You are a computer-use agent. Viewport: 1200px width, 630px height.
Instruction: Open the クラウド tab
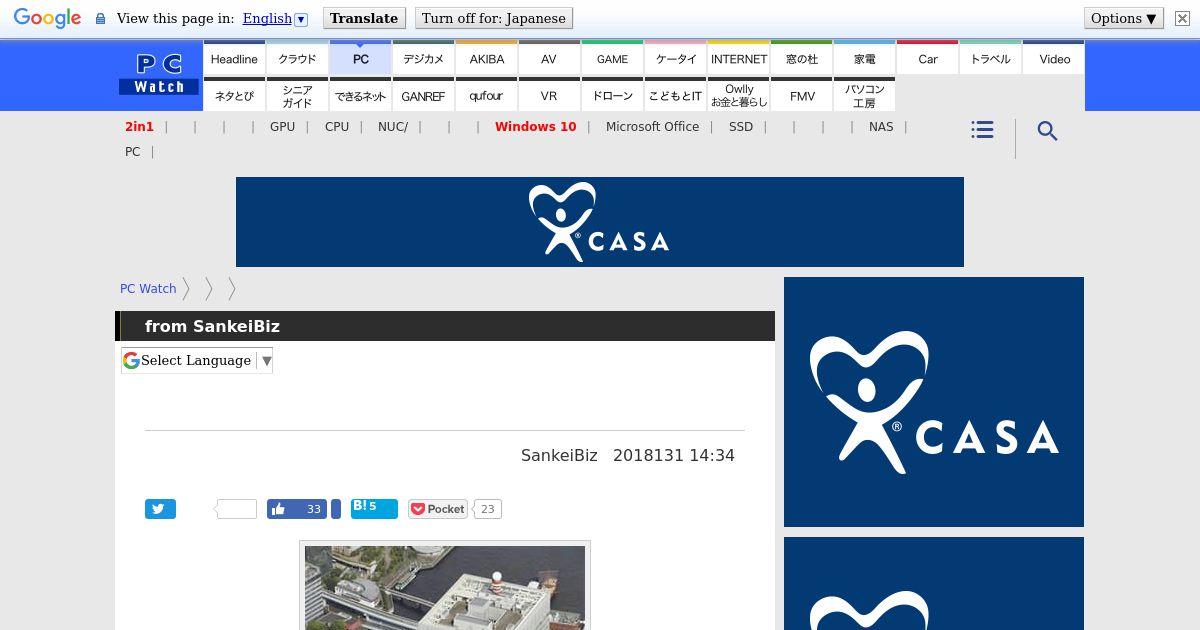297,58
